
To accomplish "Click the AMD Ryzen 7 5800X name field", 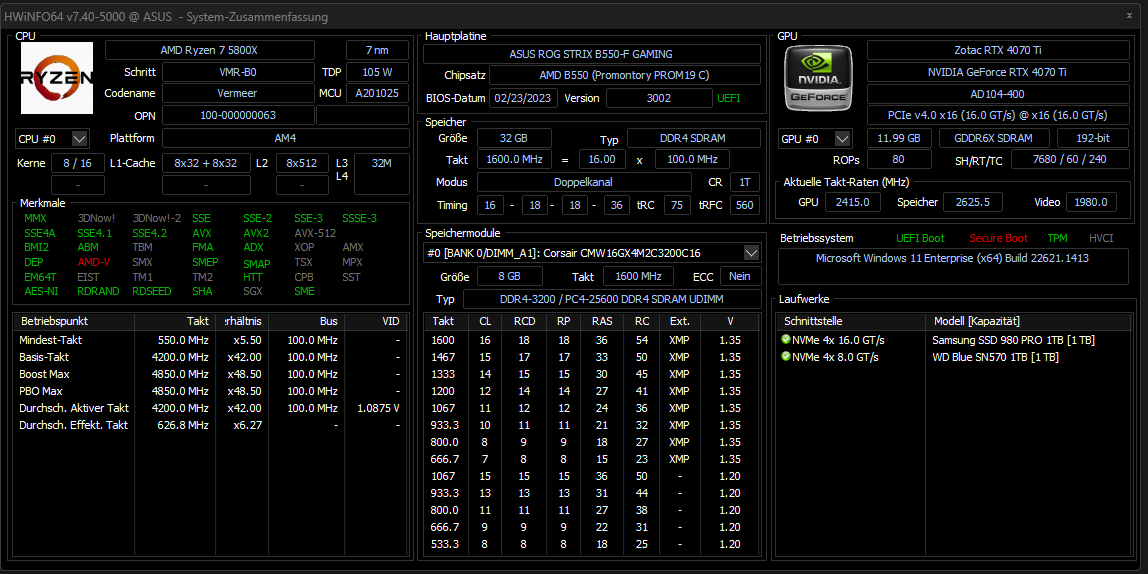I will (210, 50).
